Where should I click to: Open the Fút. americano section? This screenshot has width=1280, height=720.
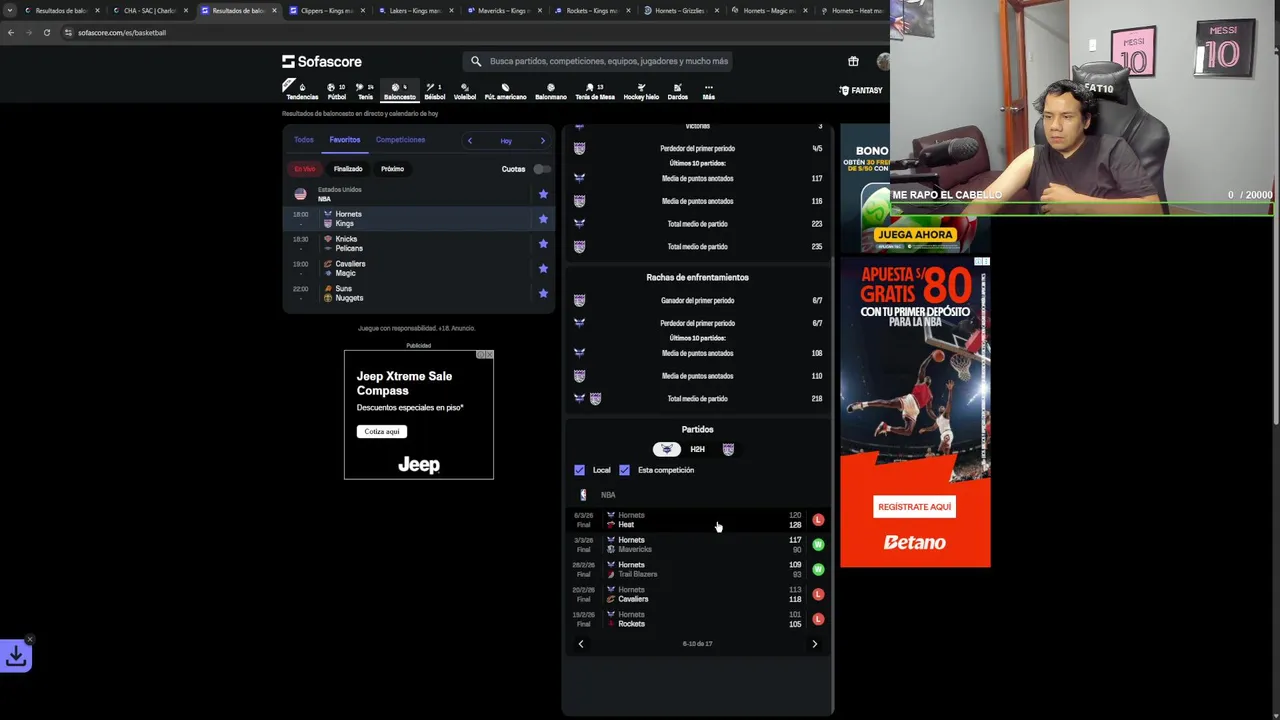tap(505, 91)
